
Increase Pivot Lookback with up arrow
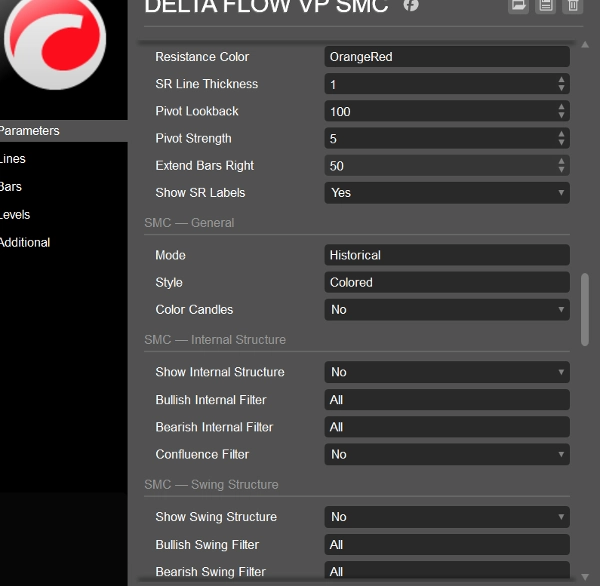pos(561,107)
